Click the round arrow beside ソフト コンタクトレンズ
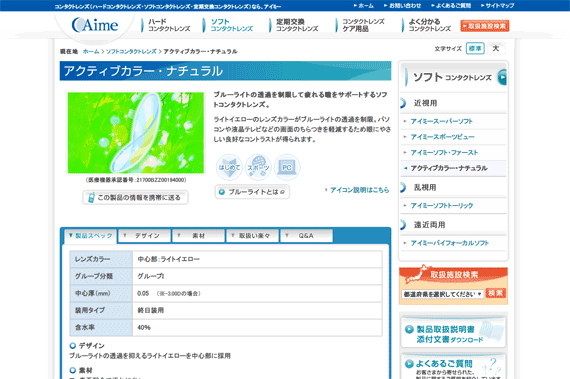Screen dimensions: 570x379 pos(502,77)
